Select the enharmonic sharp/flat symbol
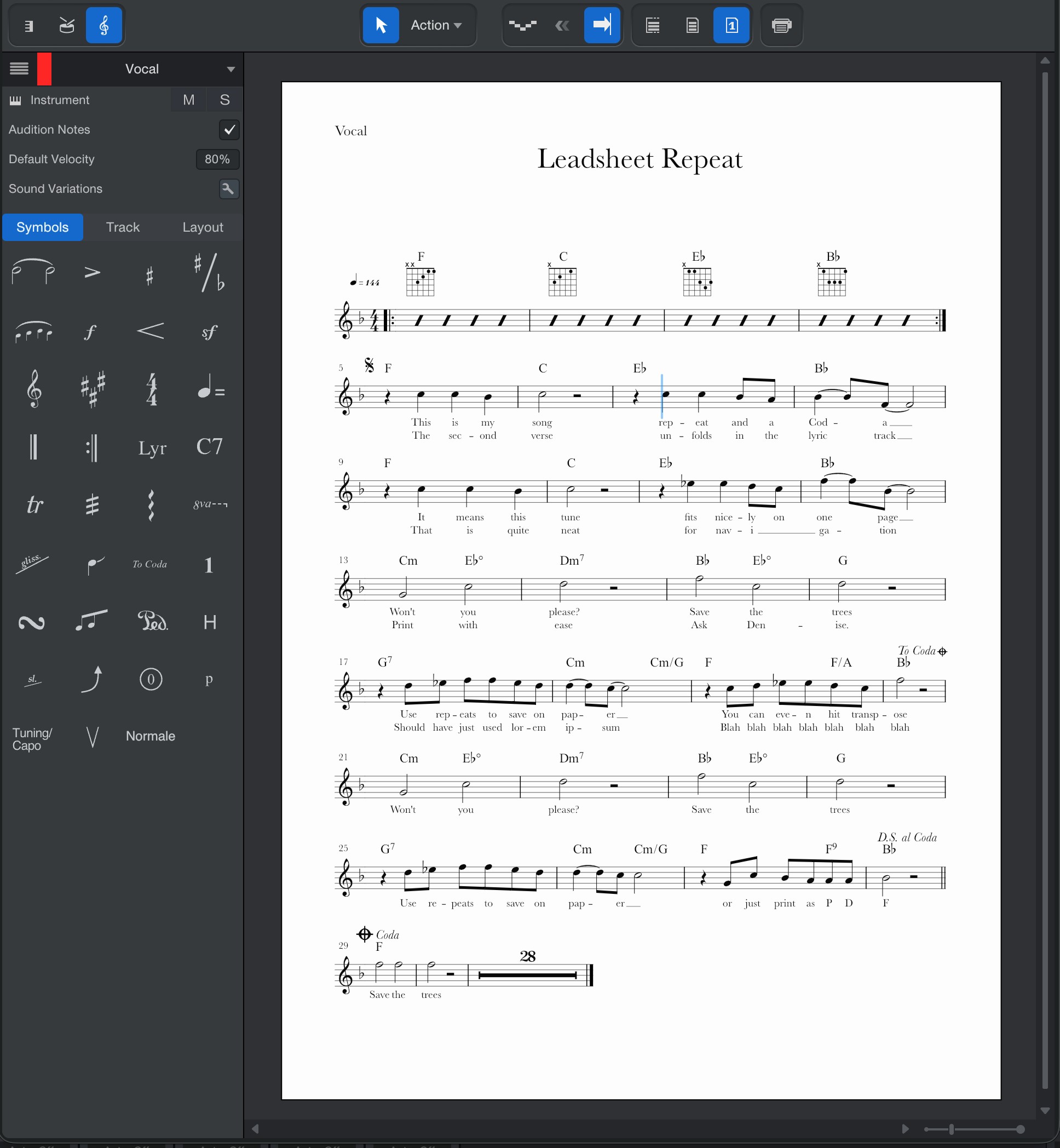 point(209,273)
